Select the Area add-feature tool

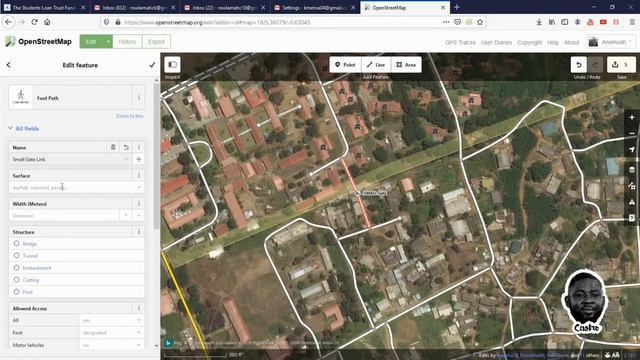click(406, 64)
